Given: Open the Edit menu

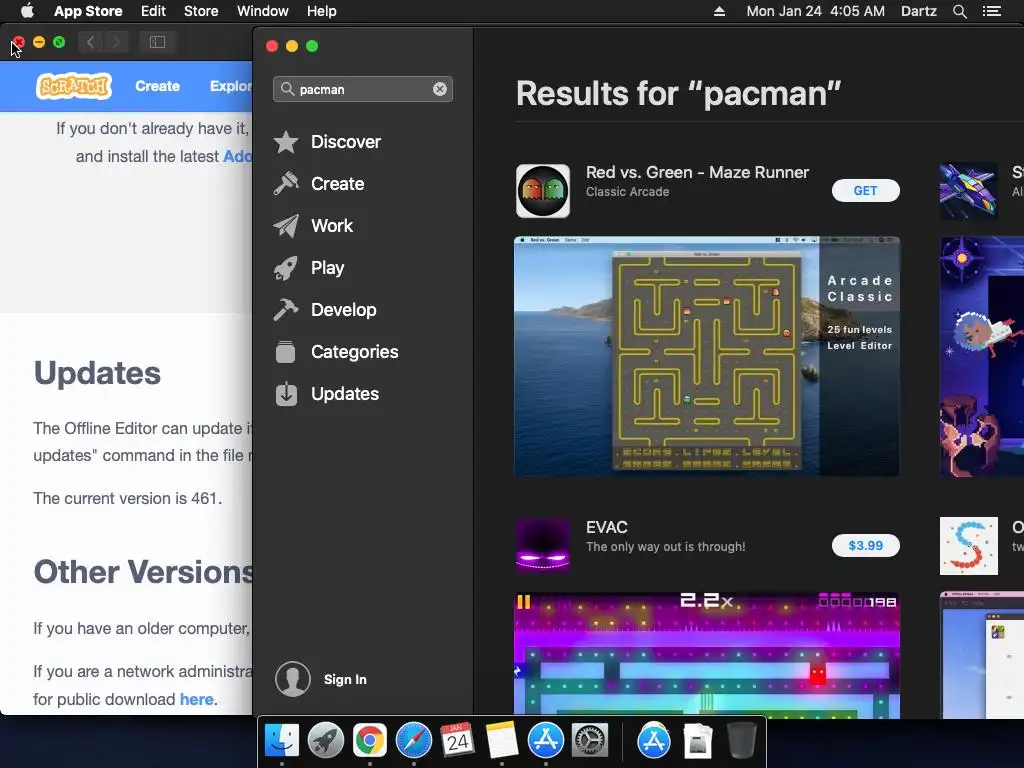Looking at the screenshot, I should point(153,11).
